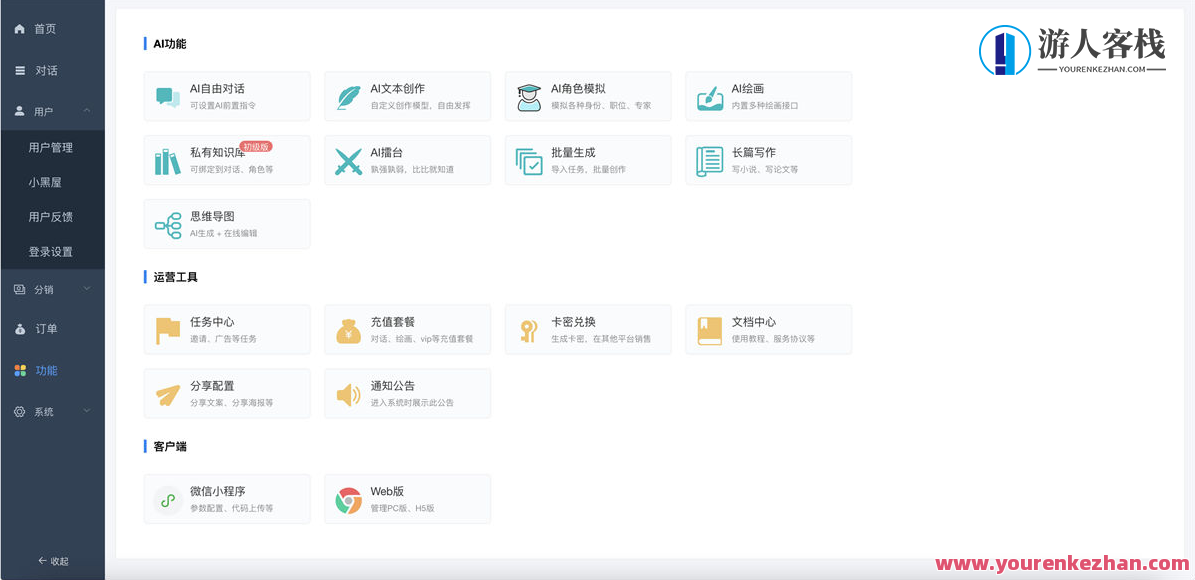Open the AI自由对话 chat feature

(226, 96)
